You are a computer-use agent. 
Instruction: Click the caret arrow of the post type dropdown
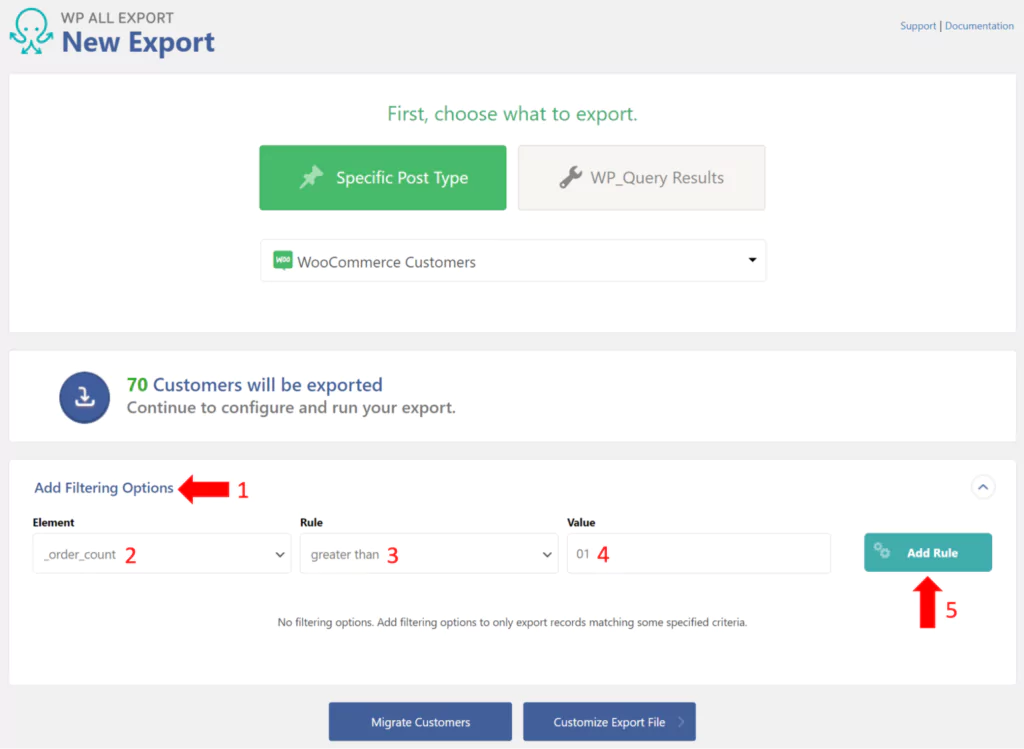point(752,260)
